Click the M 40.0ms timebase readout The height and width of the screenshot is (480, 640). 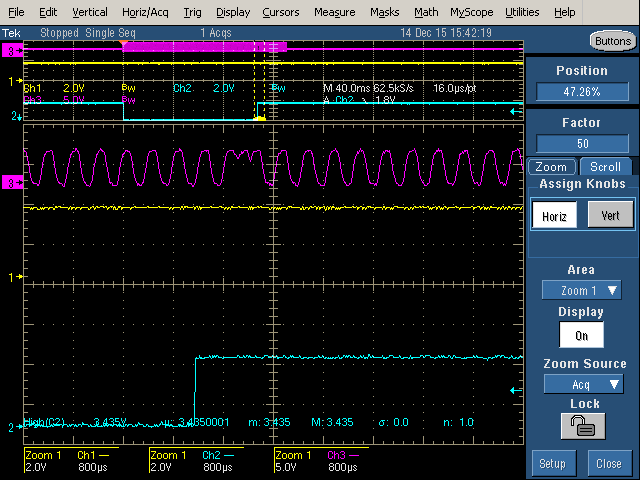pyautogui.click(x=347, y=88)
